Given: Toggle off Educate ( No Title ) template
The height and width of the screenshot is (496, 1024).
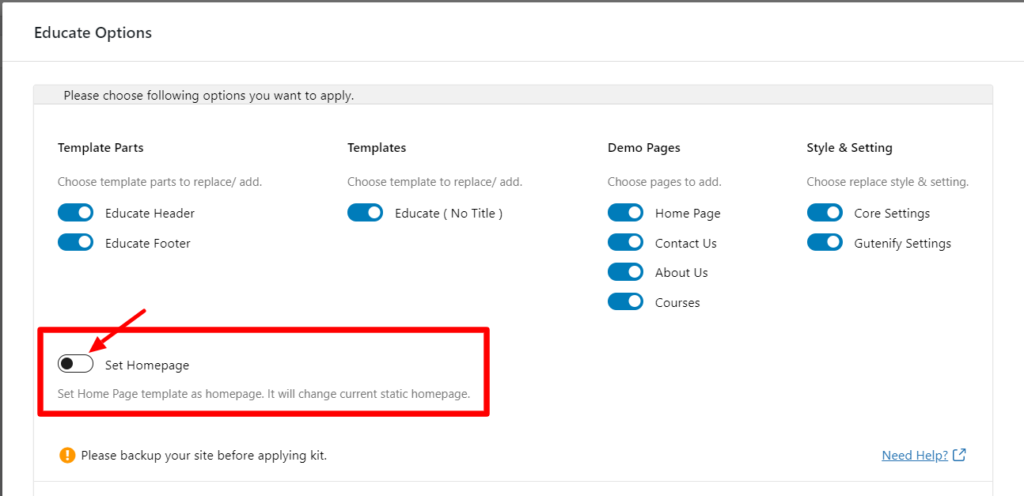Looking at the screenshot, I should (x=365, y=213).
